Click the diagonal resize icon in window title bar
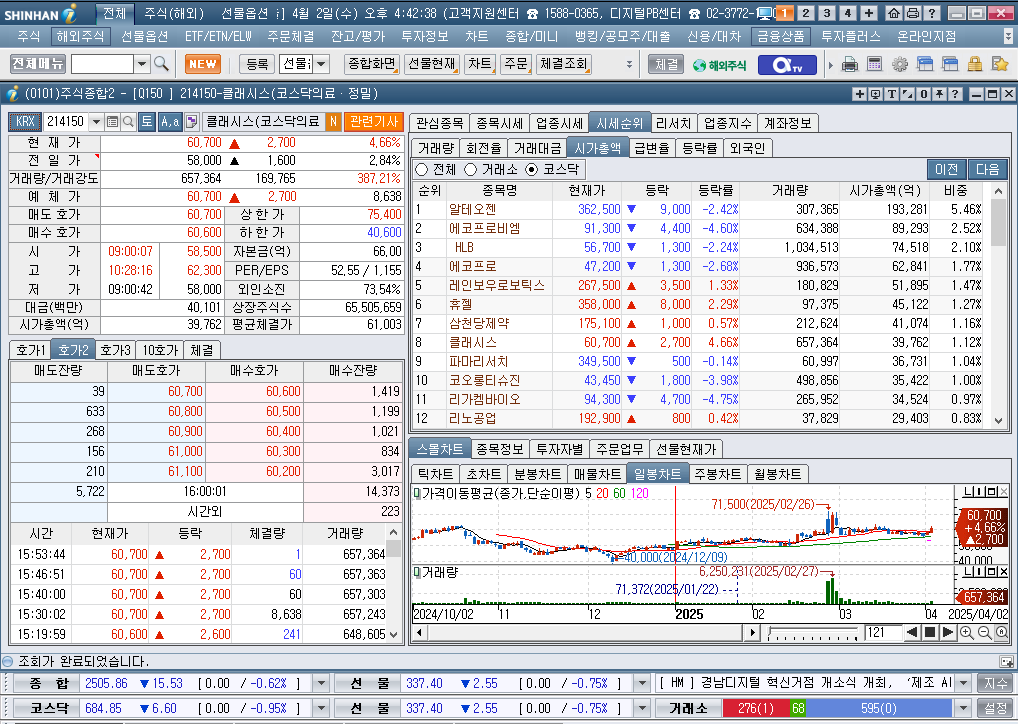The width and height of the screenshot is (1018, 724). (907, 94)
